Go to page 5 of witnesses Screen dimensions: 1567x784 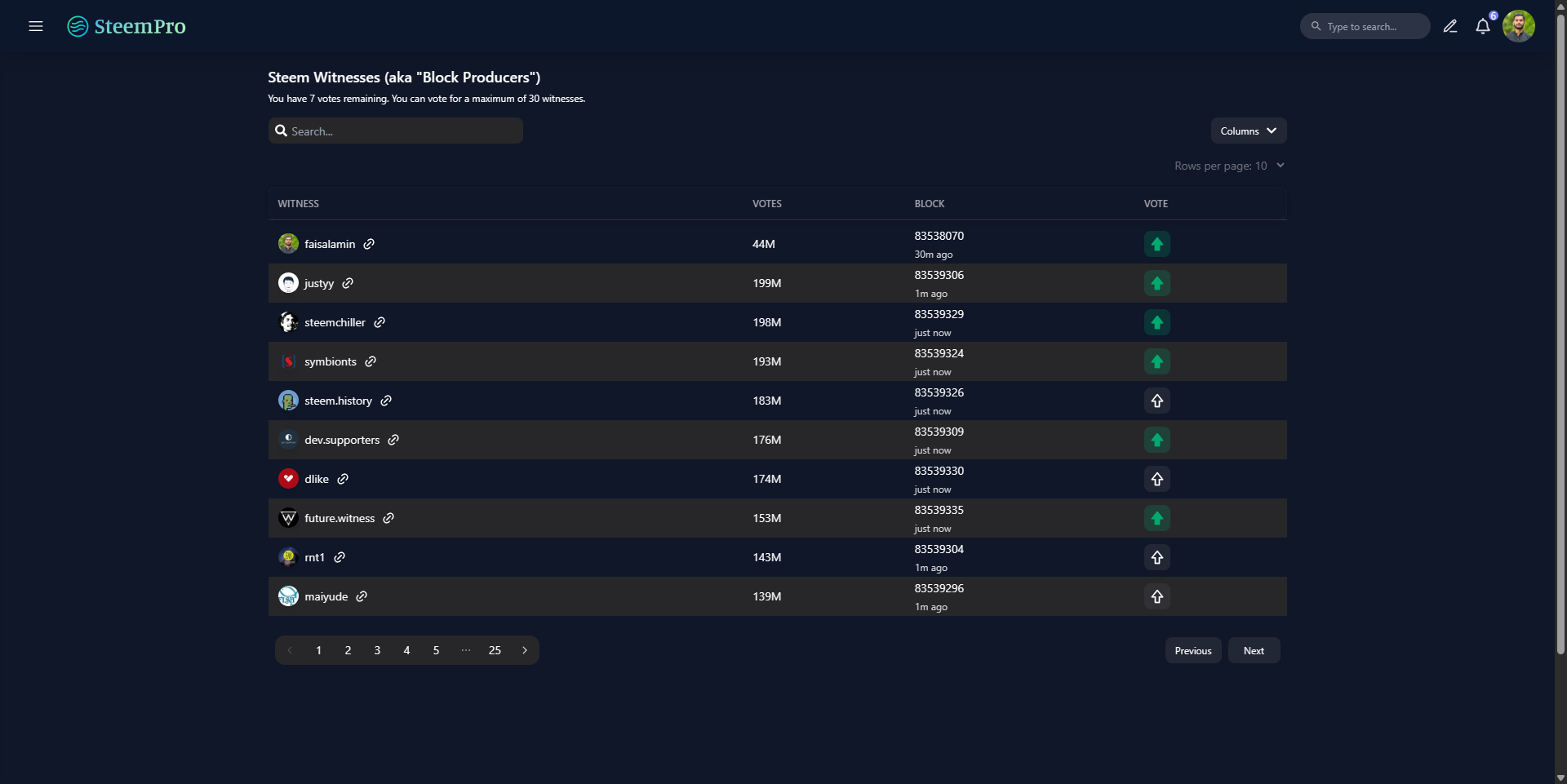tap(436, 650)
